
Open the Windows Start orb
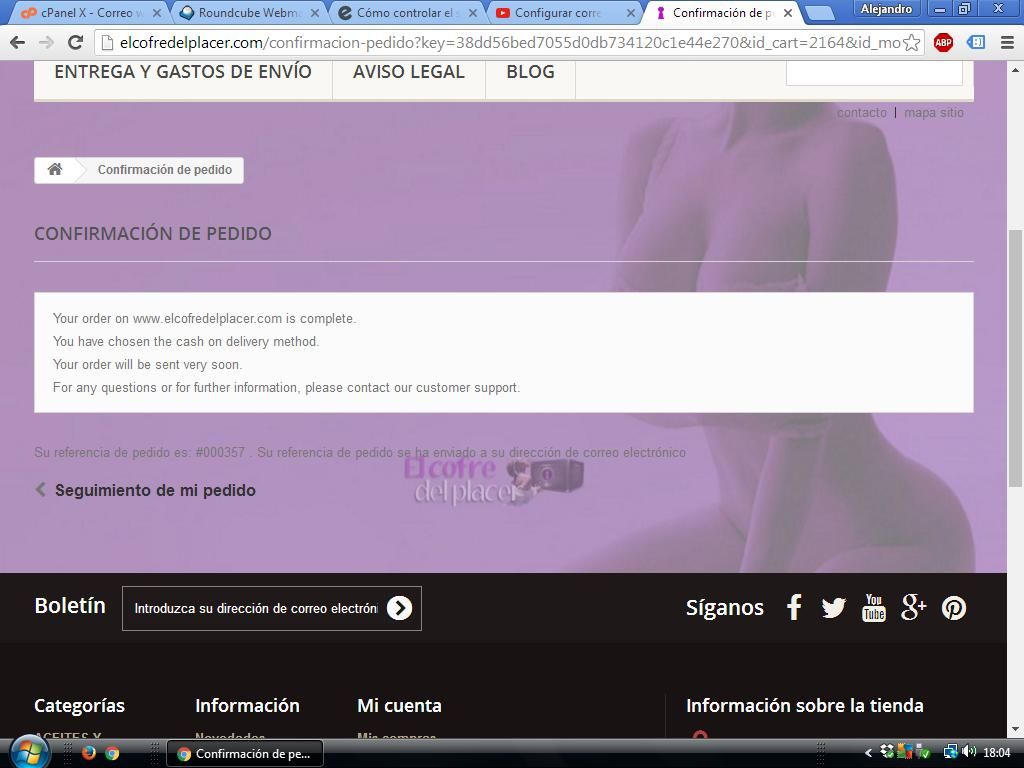(x=29, y=752)
